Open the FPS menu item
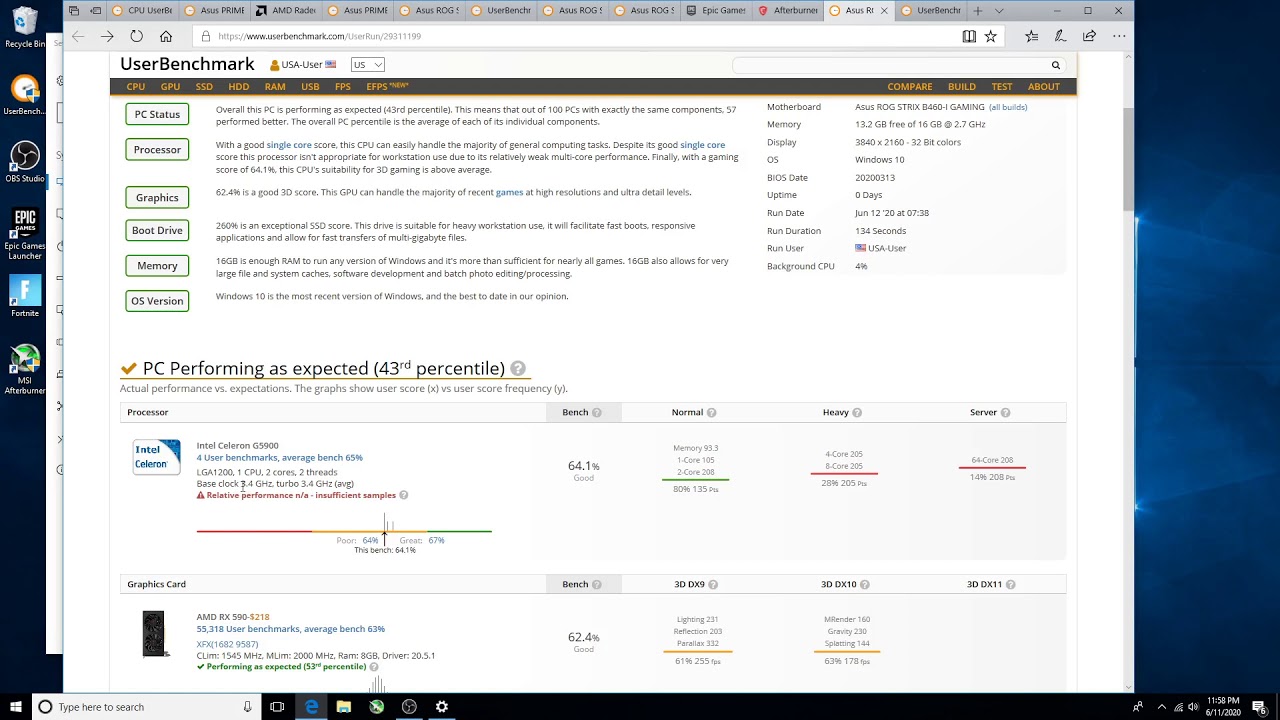The width and height of the screenshot is (1280, 720). (343, 87)
